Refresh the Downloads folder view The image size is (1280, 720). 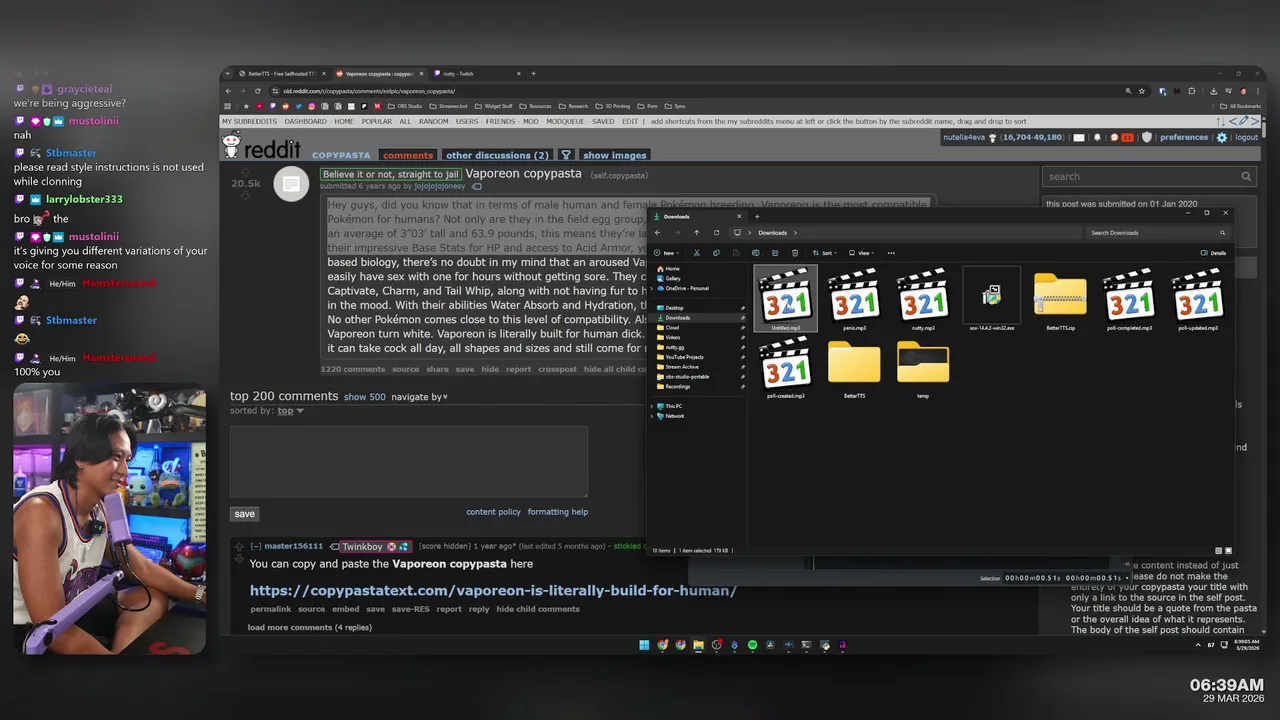716,233
